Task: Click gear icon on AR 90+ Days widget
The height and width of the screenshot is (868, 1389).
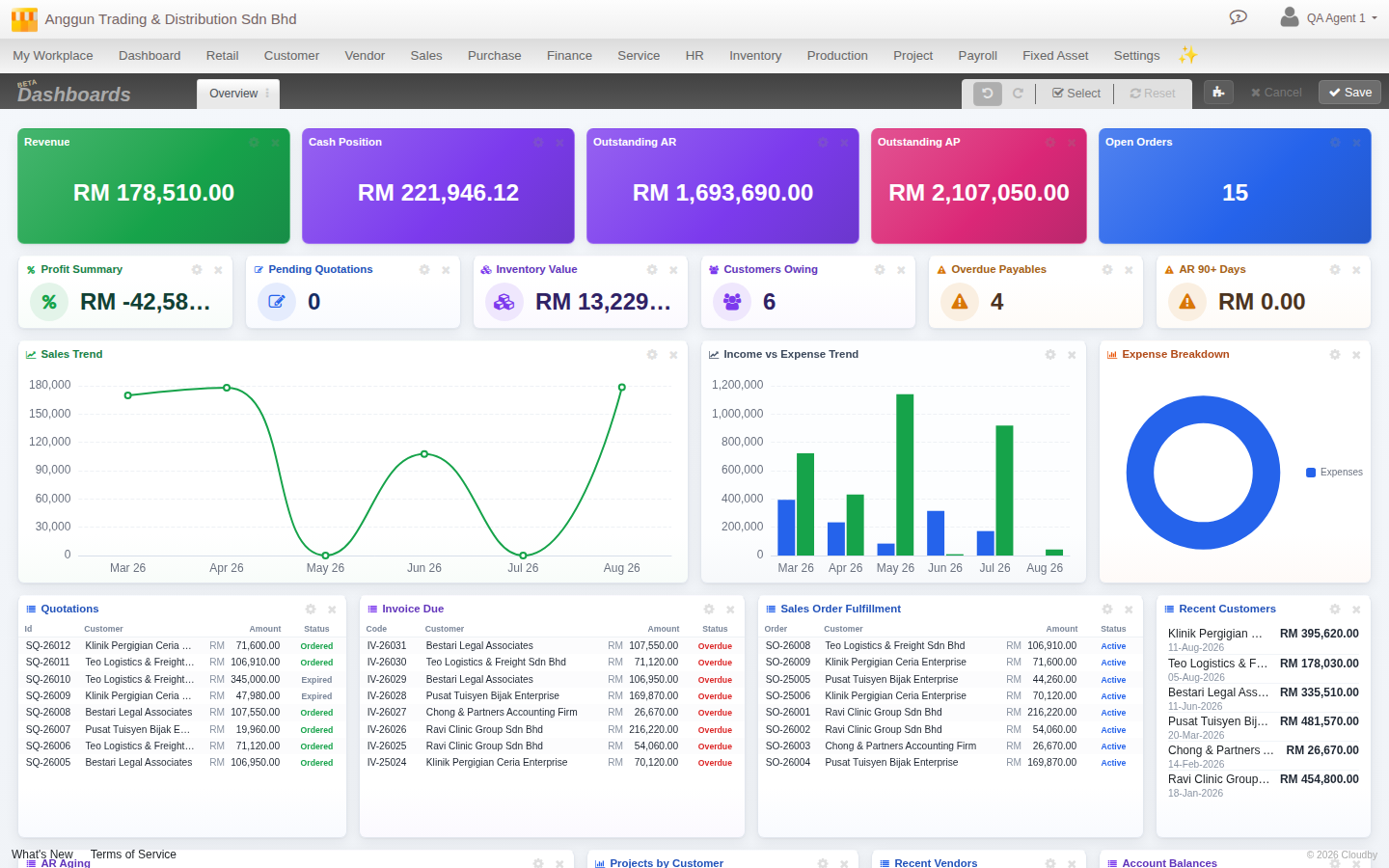Action: click(x=1335, y=270)
